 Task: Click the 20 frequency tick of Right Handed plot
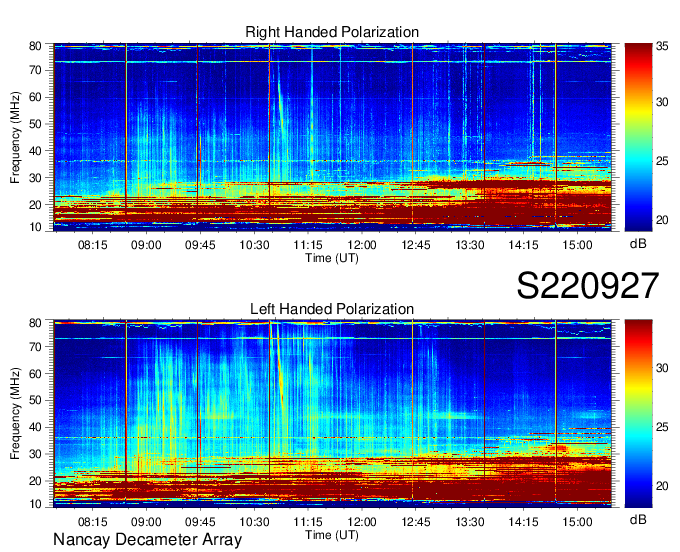pos(35,205)
